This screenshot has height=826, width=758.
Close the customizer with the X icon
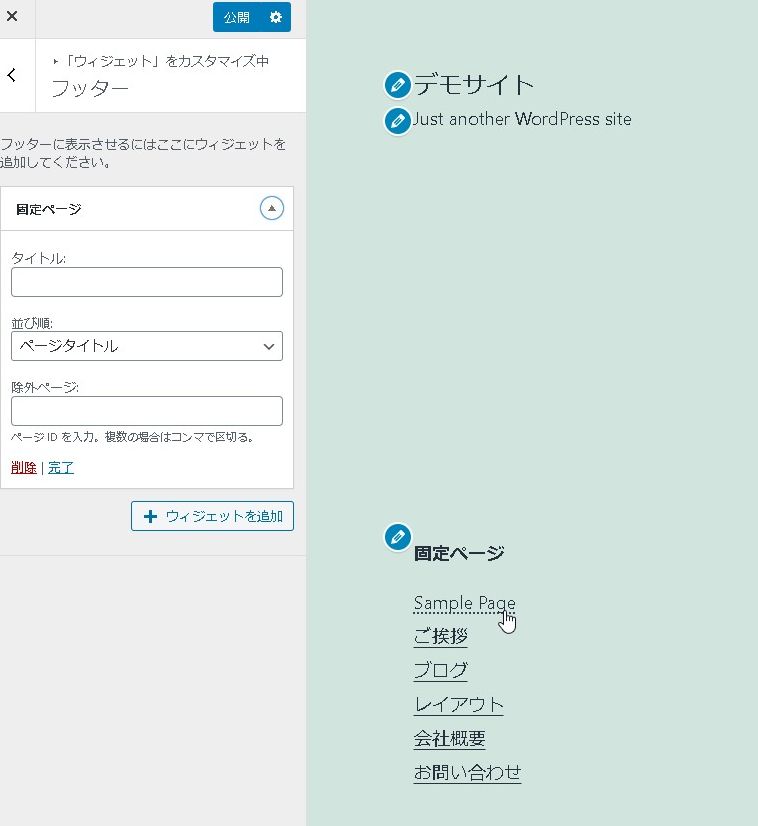pyautogui.click(x=12, y=17)
